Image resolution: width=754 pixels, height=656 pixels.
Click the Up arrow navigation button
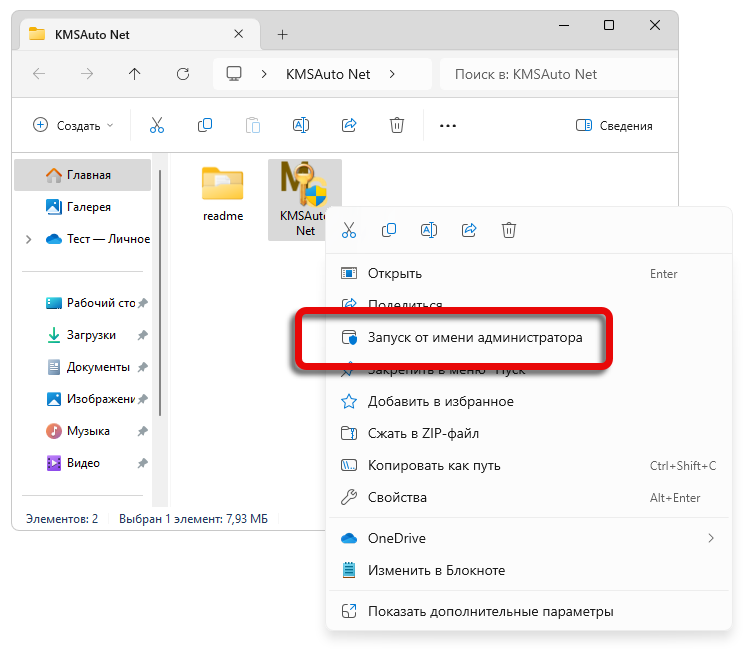pos(135,74)
